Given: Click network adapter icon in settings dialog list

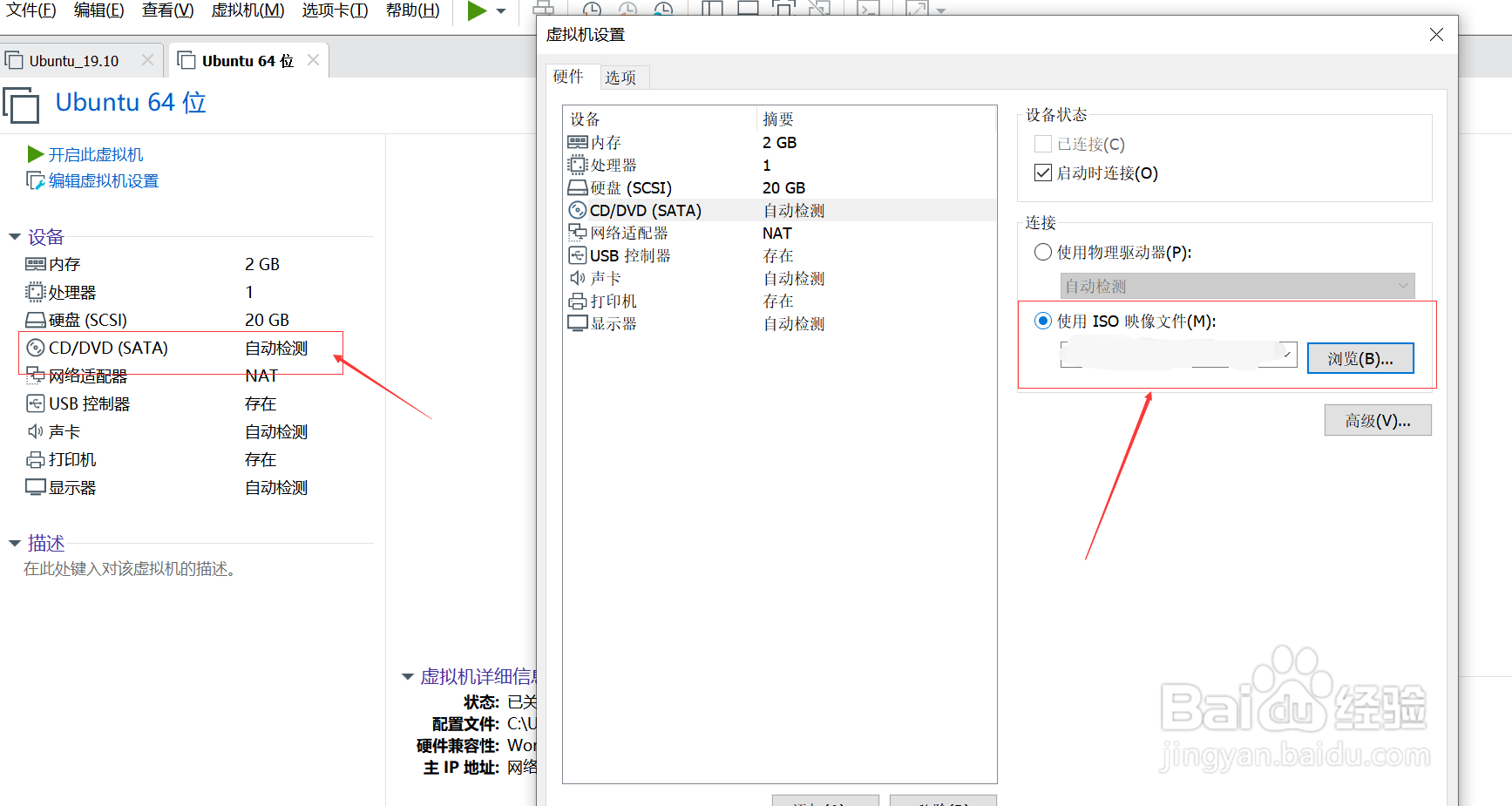Looking at the screenshot, I should point(577,233).
